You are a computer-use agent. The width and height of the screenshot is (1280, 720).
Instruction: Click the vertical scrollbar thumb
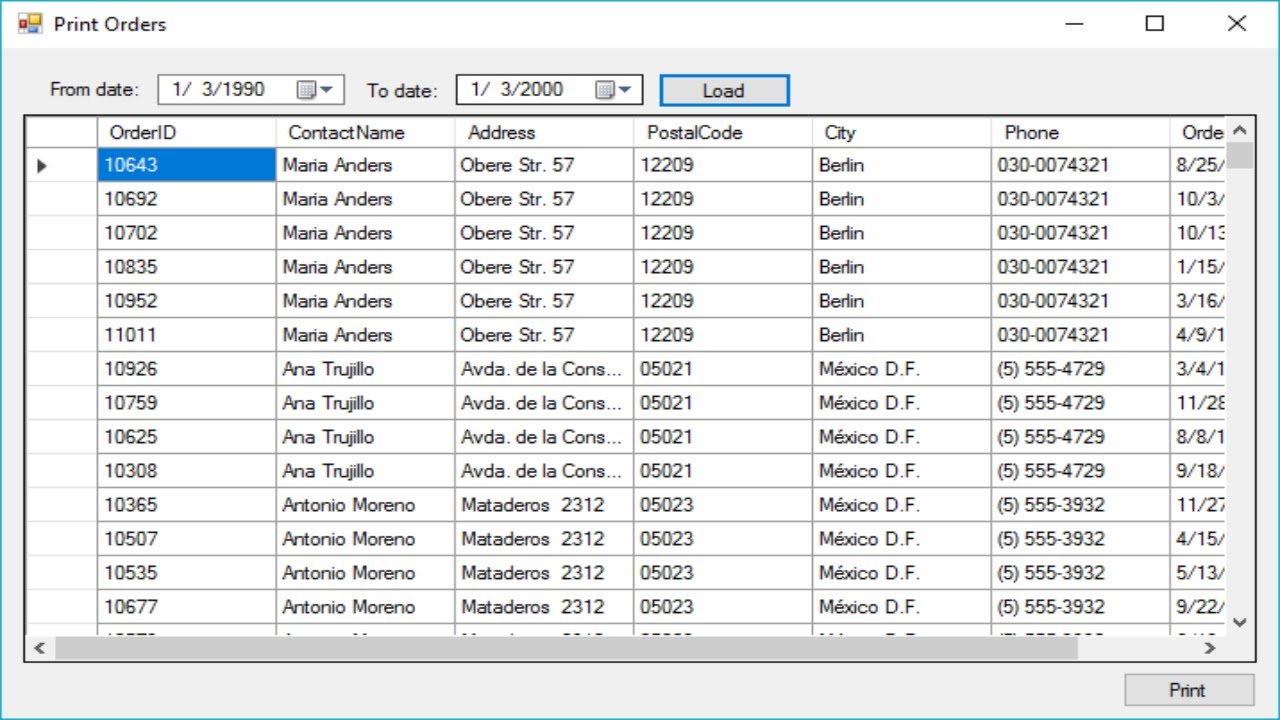click(1240, 155)
